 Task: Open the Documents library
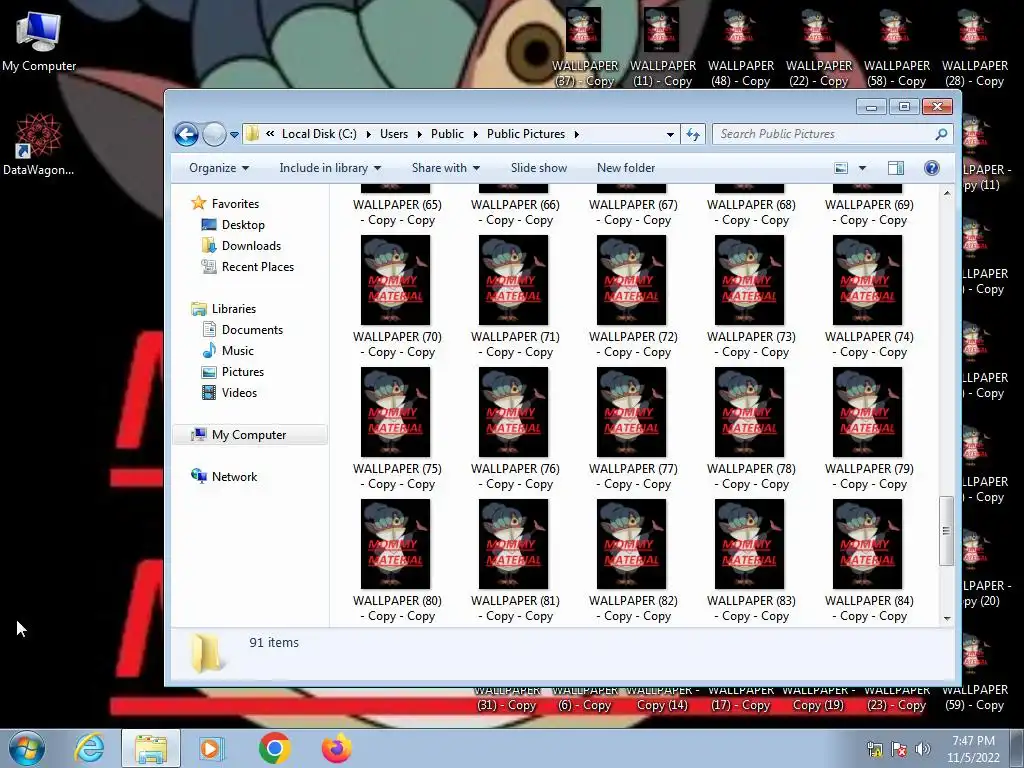pyautogui.click(x=252, y=330)
